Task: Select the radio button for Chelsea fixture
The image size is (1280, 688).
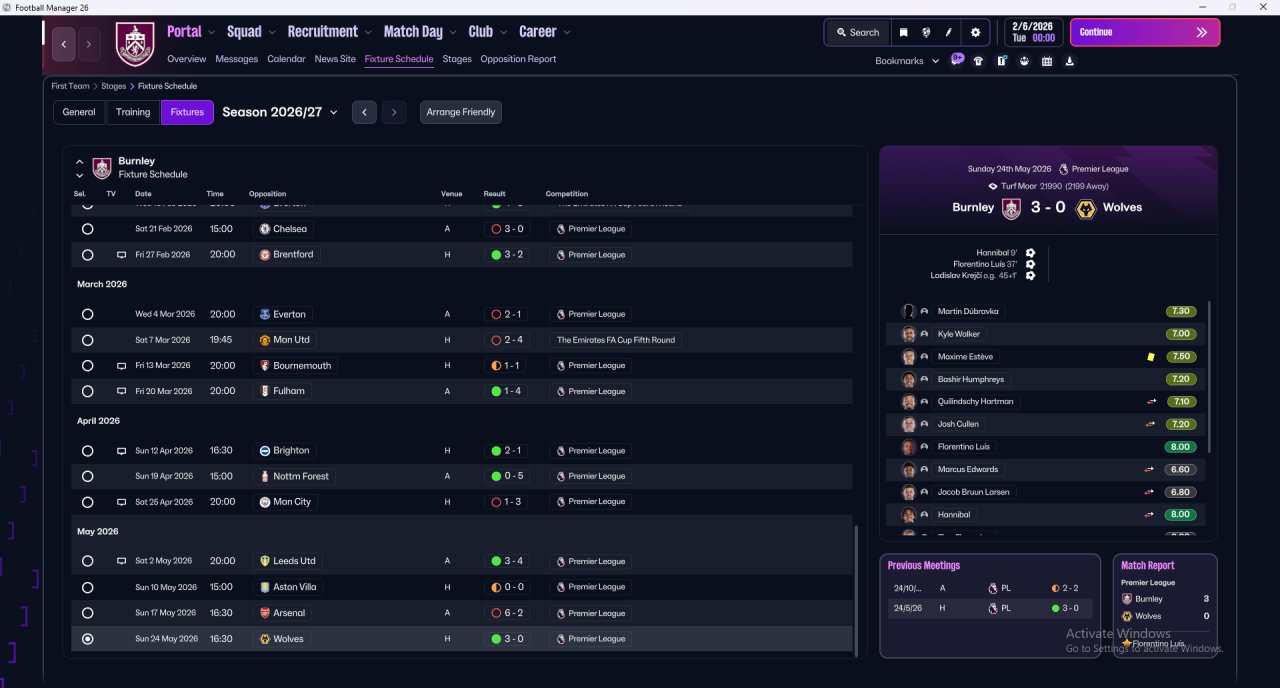Action: [87, 229]
